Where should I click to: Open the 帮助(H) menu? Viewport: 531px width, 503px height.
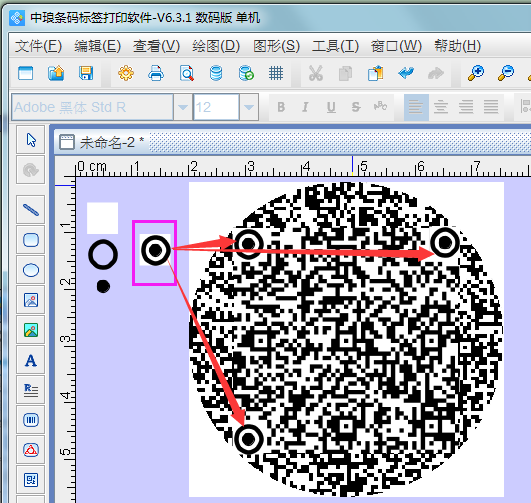(x=458, y=46)
